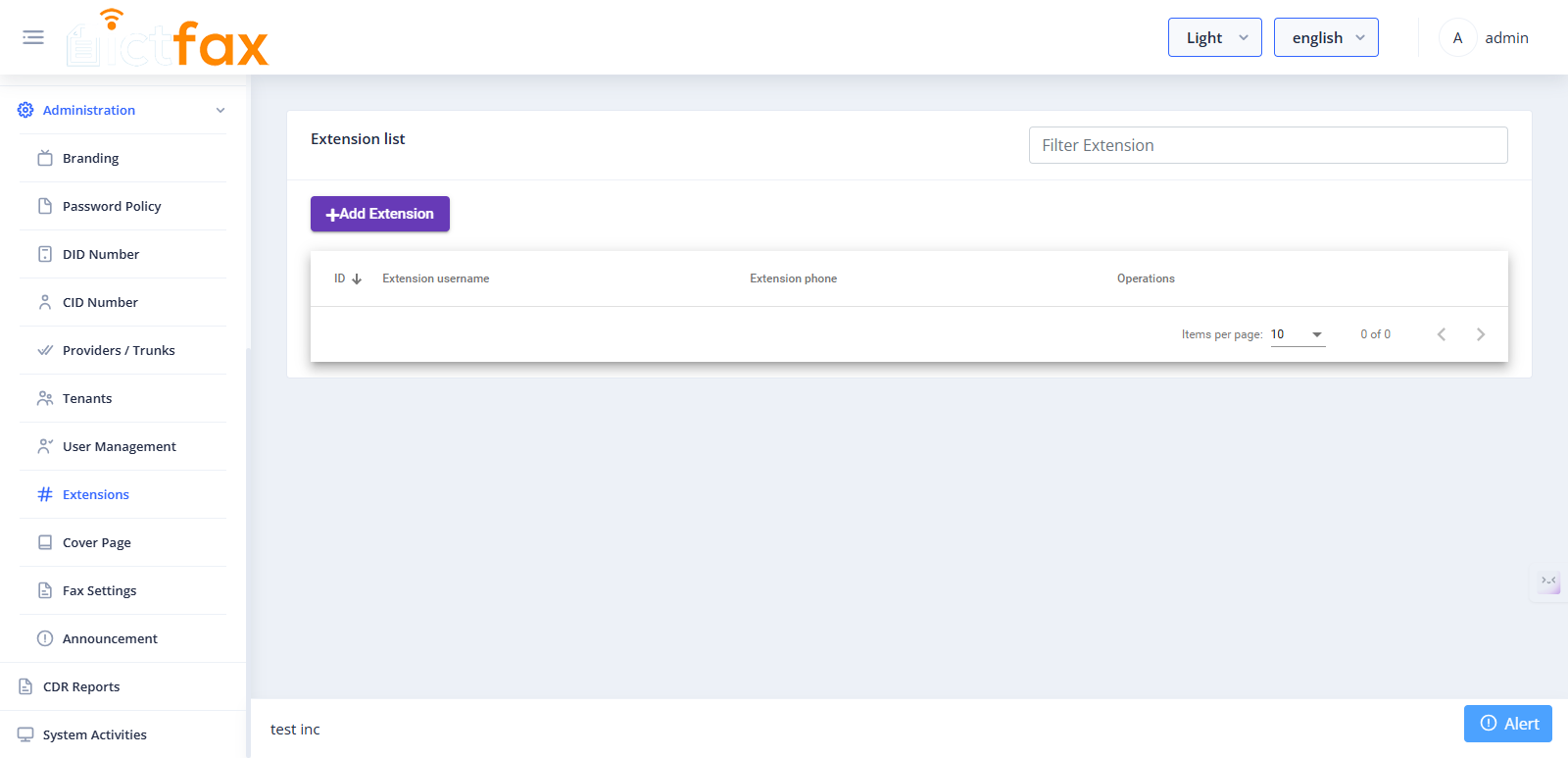Screen dimensions: 1568x758
Task: Go to previous page of extensions
Action: pos(1442,334)
